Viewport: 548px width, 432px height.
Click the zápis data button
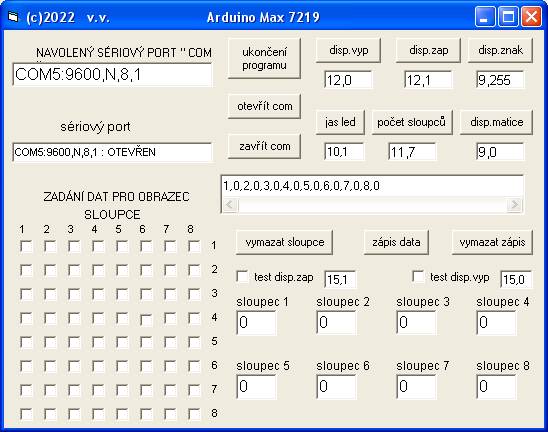(396, 242)
